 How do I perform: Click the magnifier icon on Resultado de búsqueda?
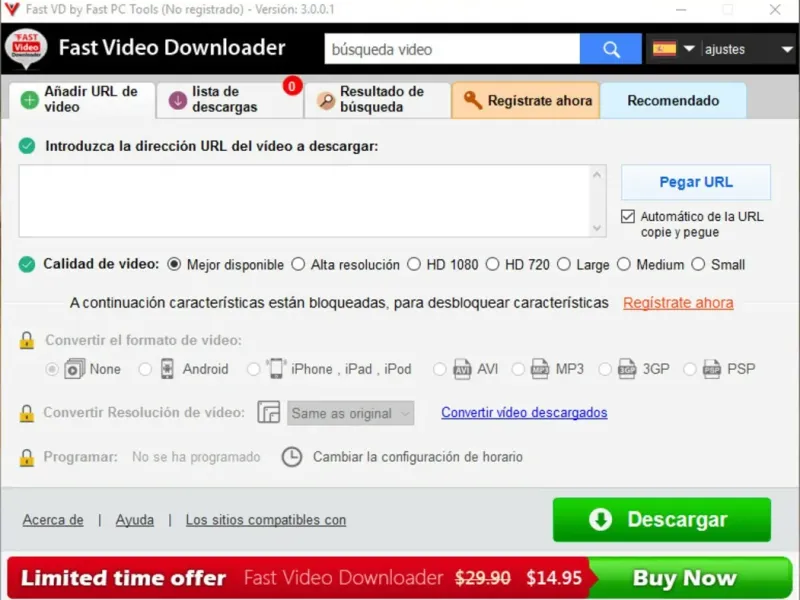326,100
